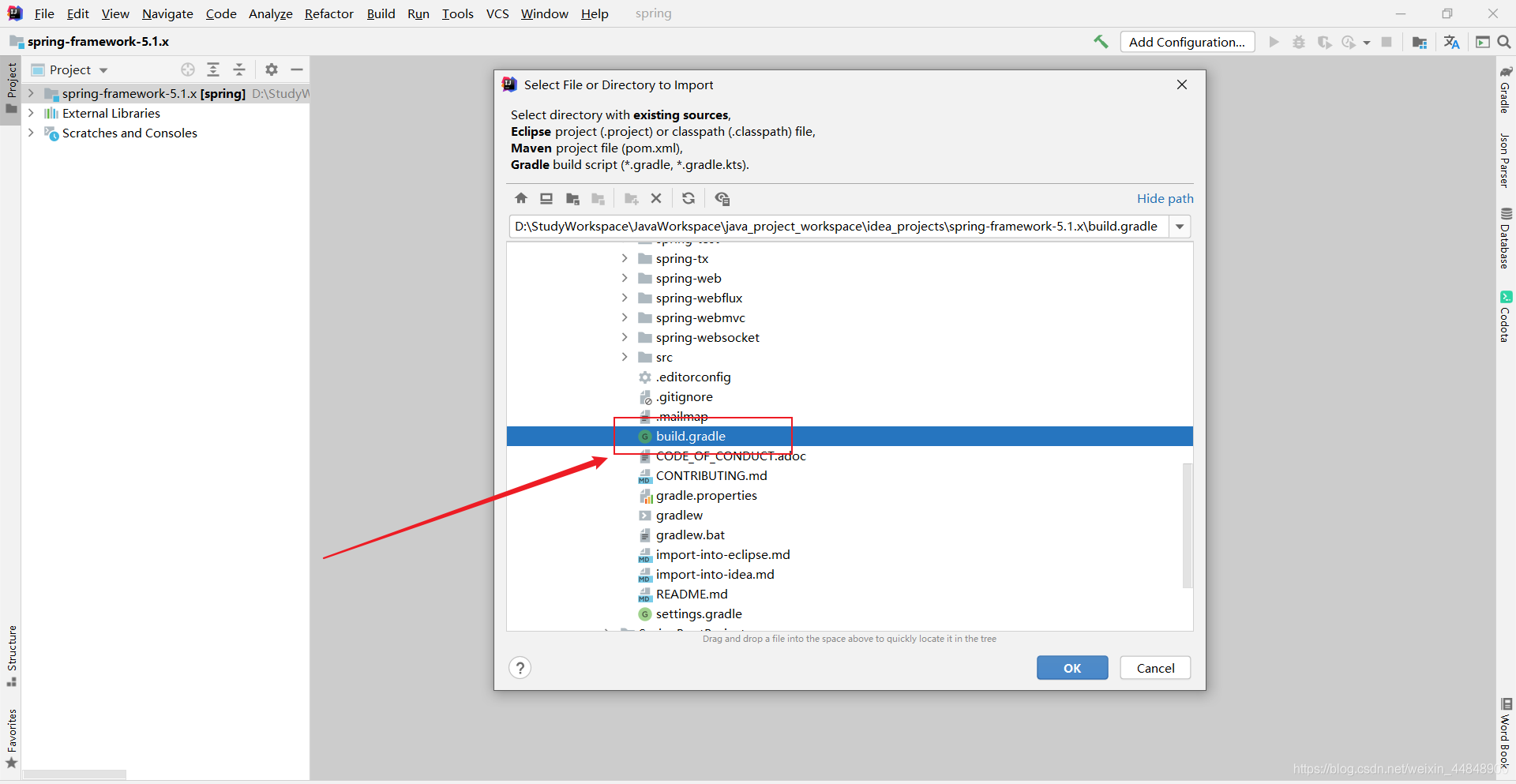Click the Module directory icon in dialog toolbar

point(599,198)
